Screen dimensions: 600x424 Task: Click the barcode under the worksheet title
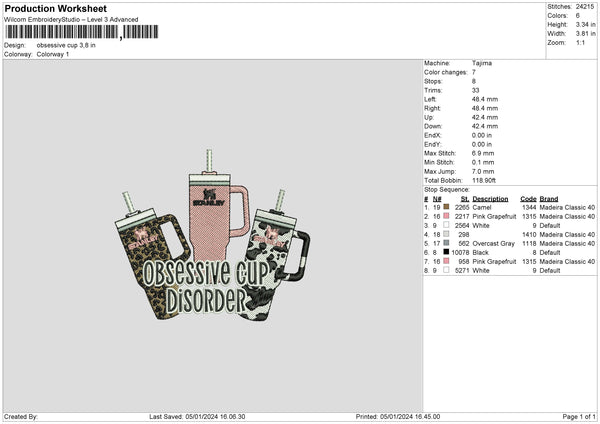(x=82, y=32)
